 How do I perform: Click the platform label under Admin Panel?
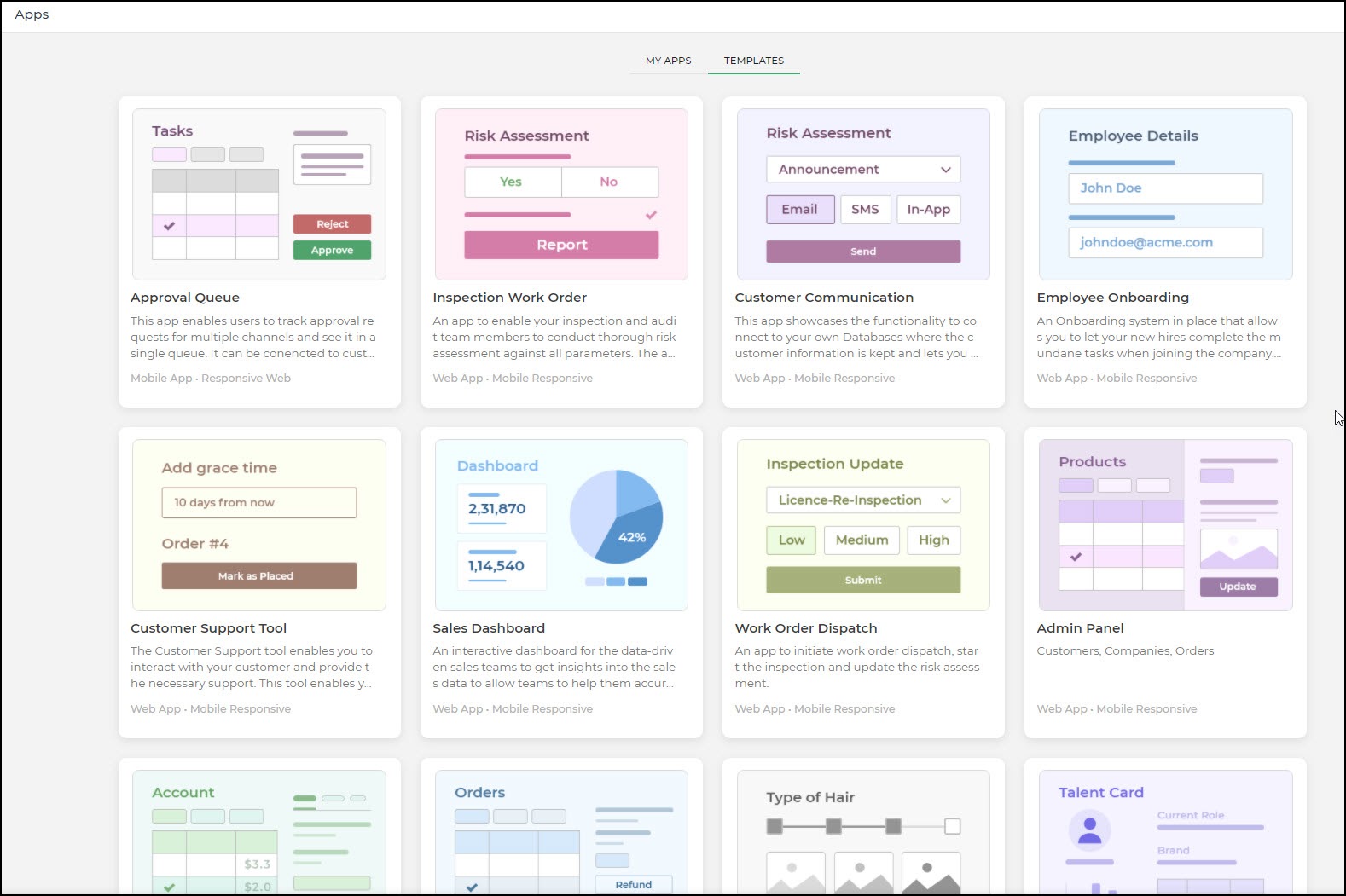click(1117, 708)
